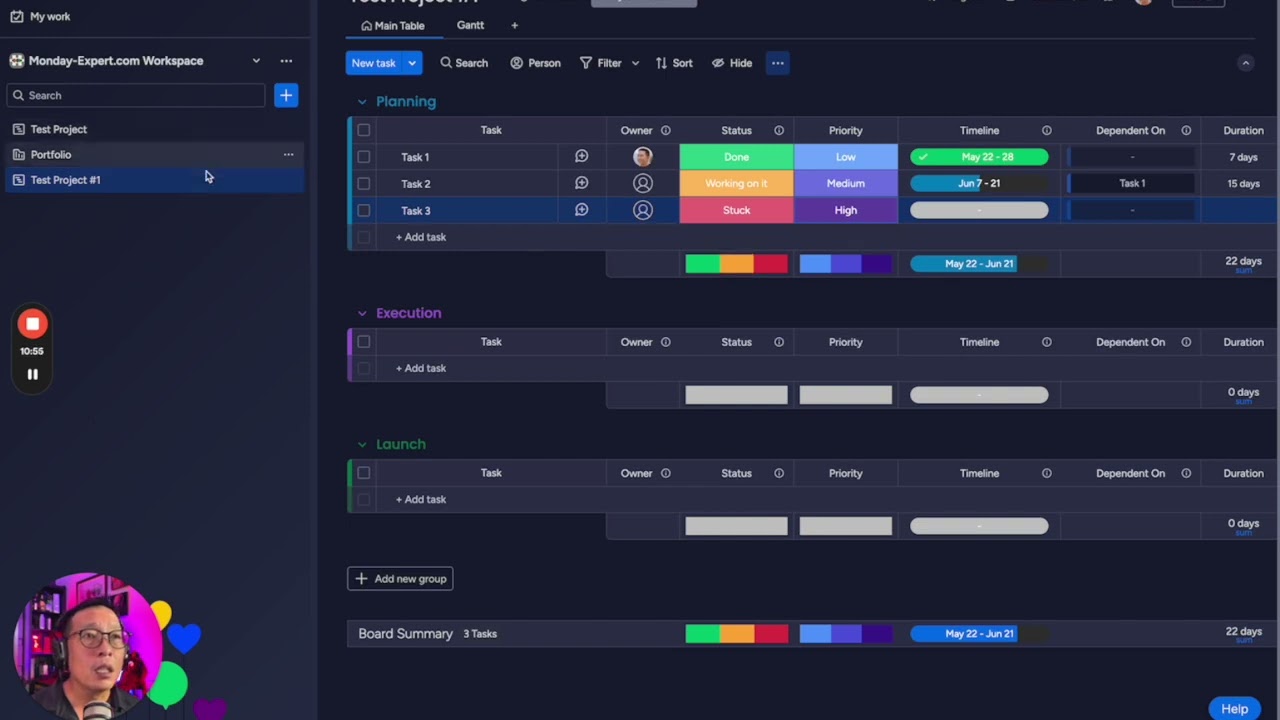The image size is (1280, 720).
Task: Open My work from sidebar
Action: (x=40, y=16)
